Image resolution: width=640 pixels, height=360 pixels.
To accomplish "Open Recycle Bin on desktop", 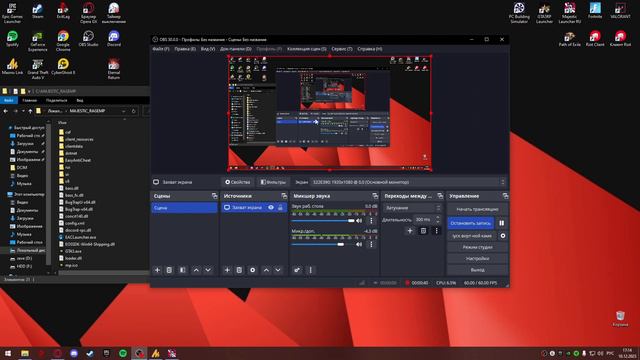I will (620, 318).
